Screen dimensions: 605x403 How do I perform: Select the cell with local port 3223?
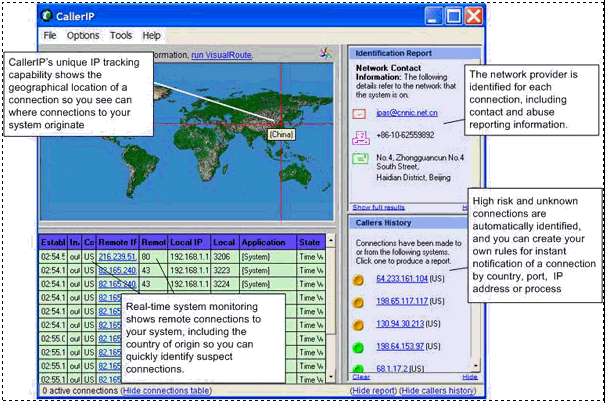(x=225, y=270)
